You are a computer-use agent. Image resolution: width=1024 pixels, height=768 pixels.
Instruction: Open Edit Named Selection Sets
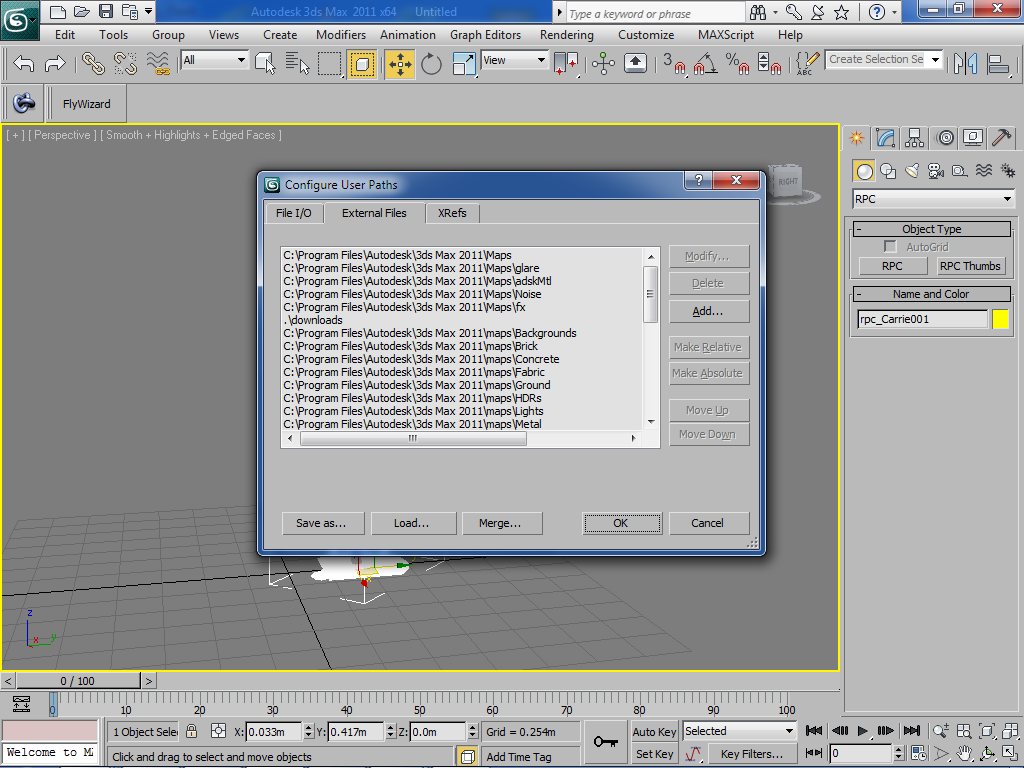[x=807, y=64]
